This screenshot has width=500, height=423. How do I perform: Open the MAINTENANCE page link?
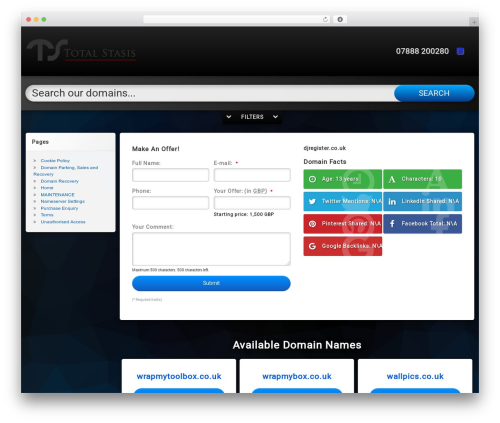coord(58,195)
